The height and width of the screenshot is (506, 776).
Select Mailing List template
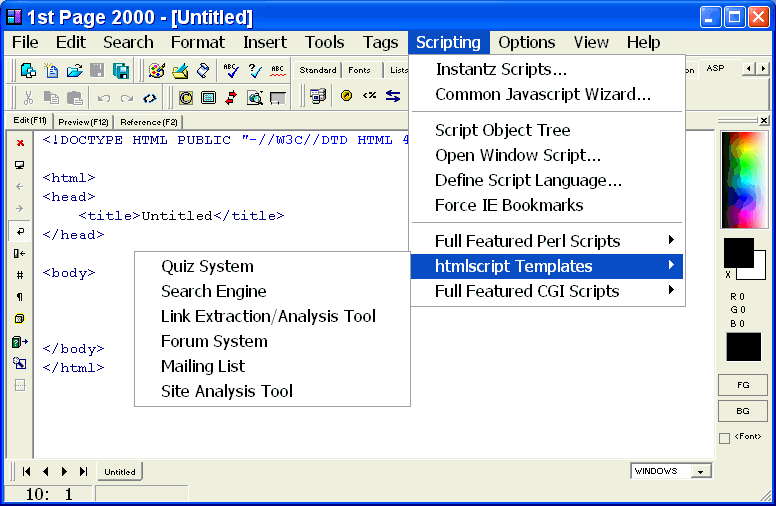pyautogui.click(x=272, y=366)
